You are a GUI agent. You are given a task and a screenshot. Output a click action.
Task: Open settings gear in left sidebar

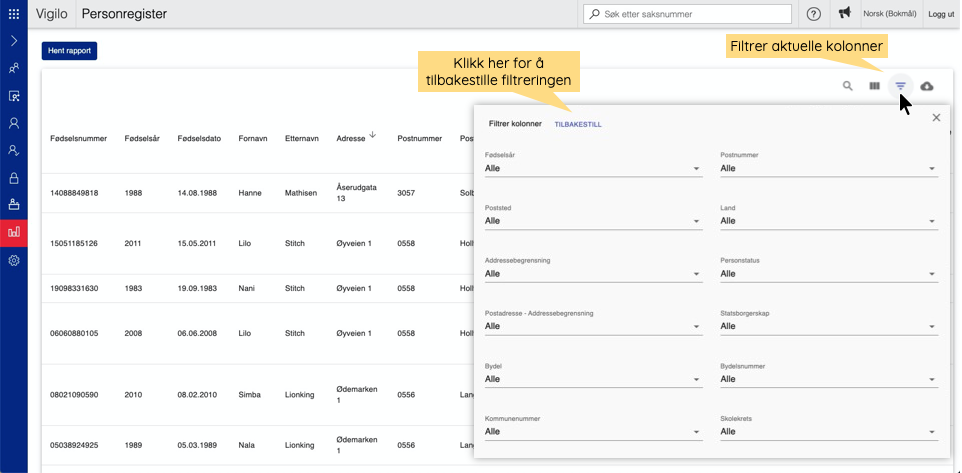tap(14, 260)
